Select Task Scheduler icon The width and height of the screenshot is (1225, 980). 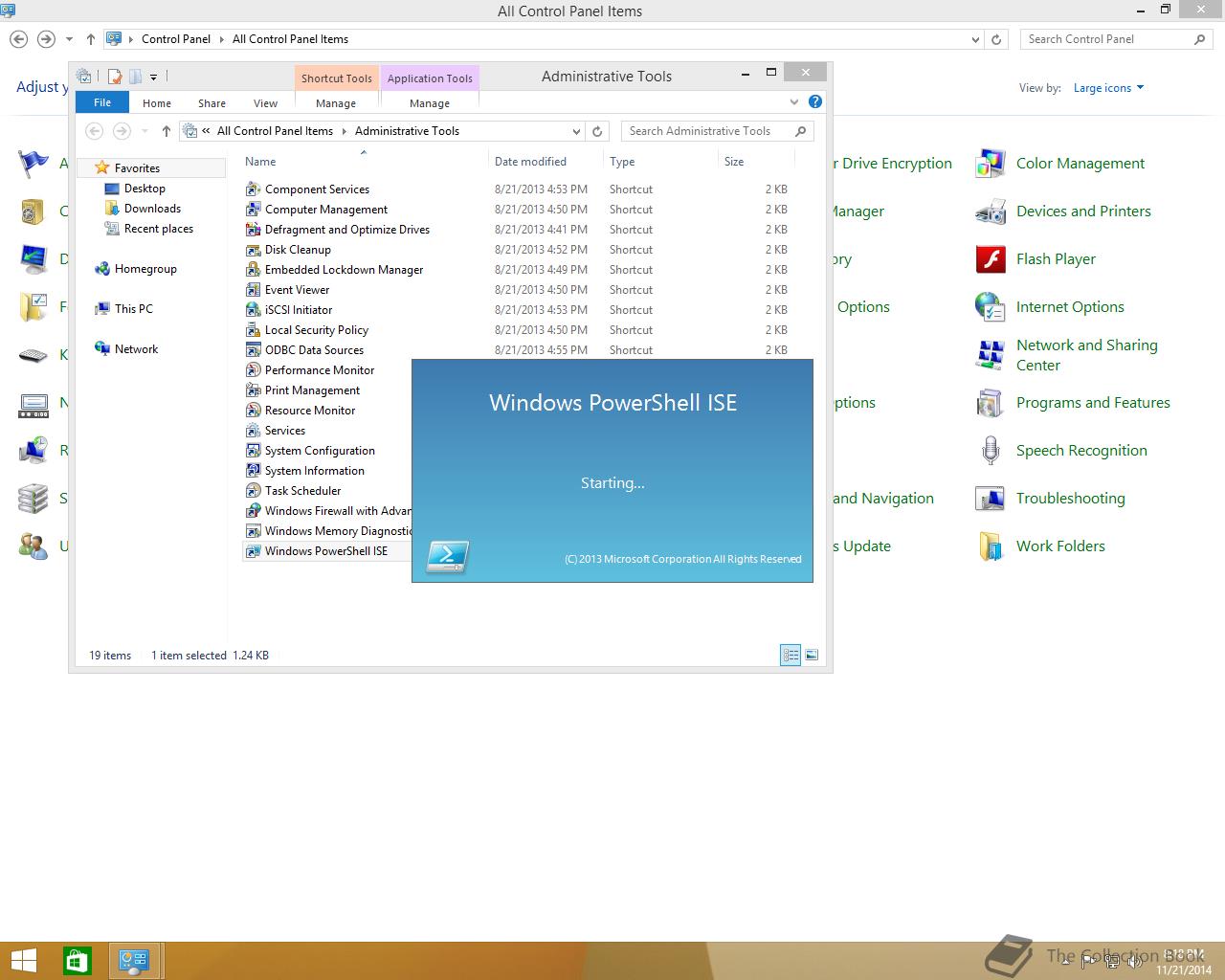[253, 491]
